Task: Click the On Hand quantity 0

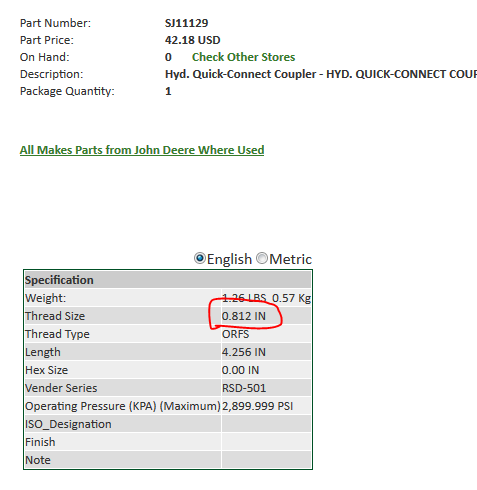Action: pyautogui.click(x=168, y=57)
